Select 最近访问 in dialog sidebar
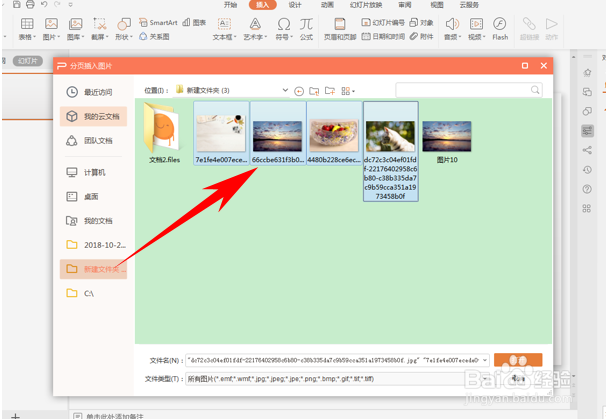Screen dimensions: 606x419 93,92
